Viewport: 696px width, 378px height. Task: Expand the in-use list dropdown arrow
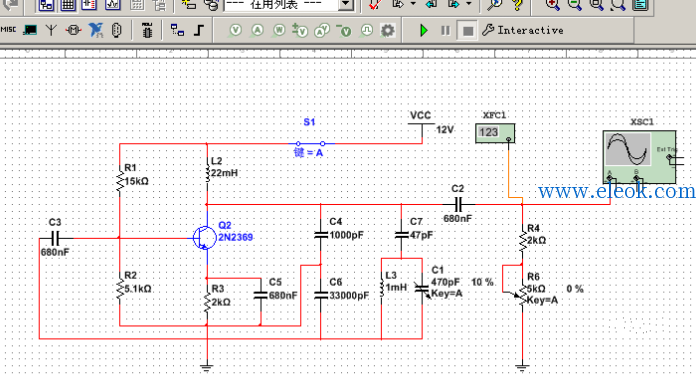[x=345, y=5]
